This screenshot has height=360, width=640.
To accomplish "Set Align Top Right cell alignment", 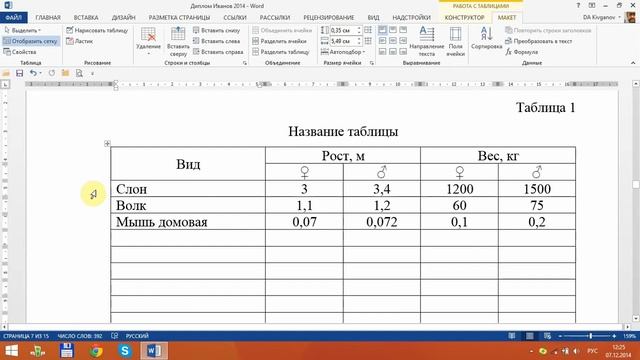I will [x=403, y=30].
